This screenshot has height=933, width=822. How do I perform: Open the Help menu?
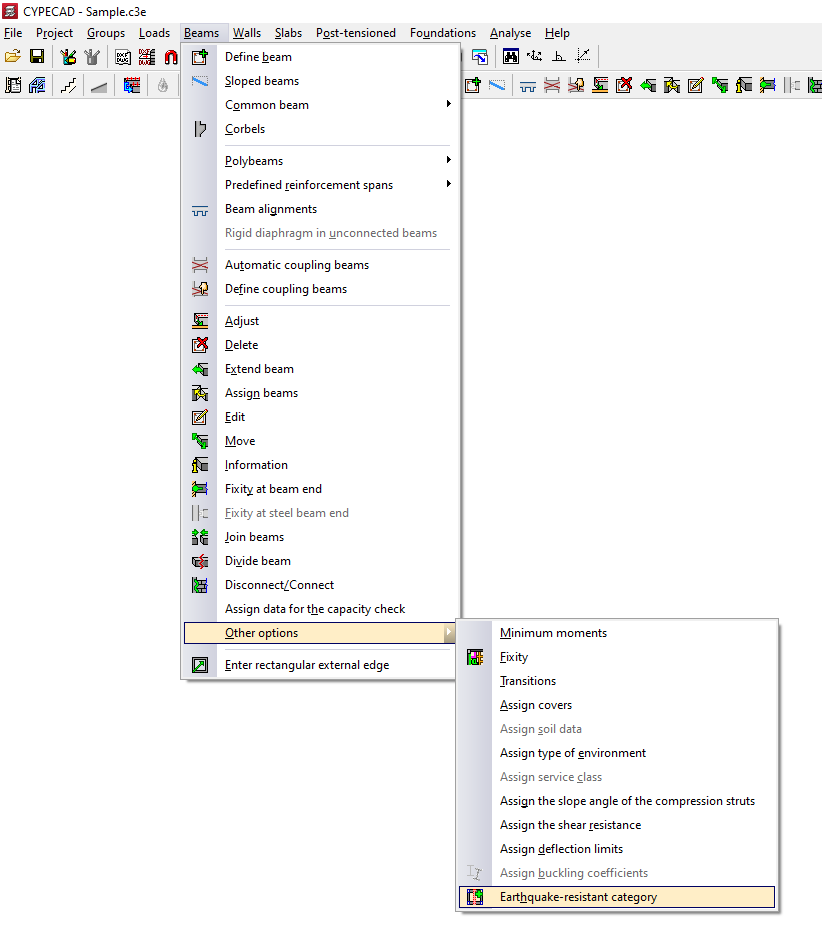click(557, 33)
